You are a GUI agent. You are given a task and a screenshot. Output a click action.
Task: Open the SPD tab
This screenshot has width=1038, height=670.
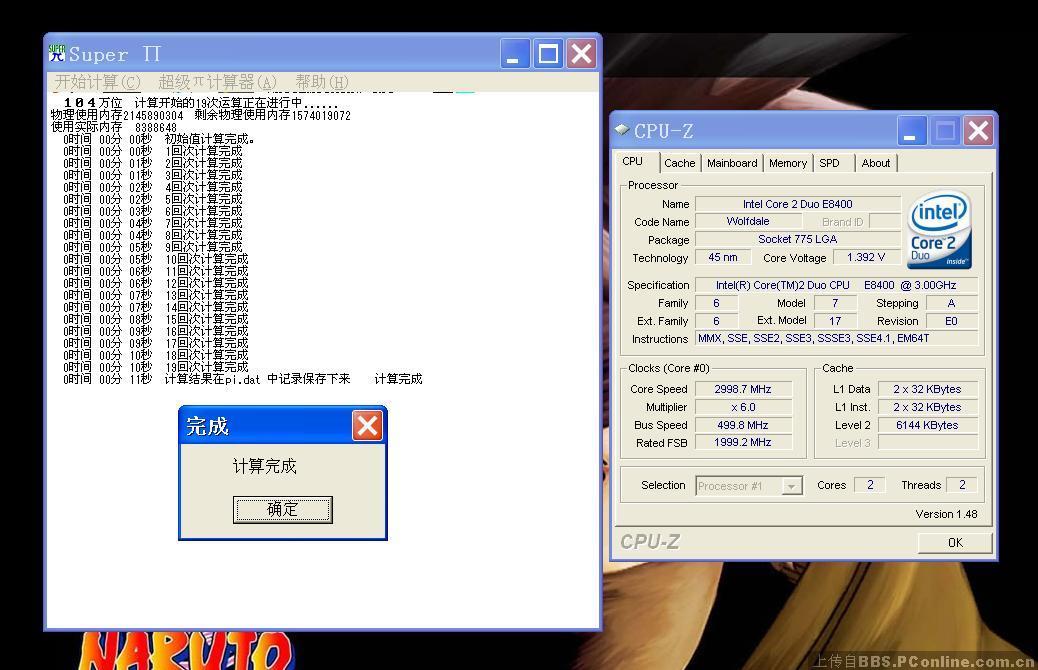pos(829,163)
